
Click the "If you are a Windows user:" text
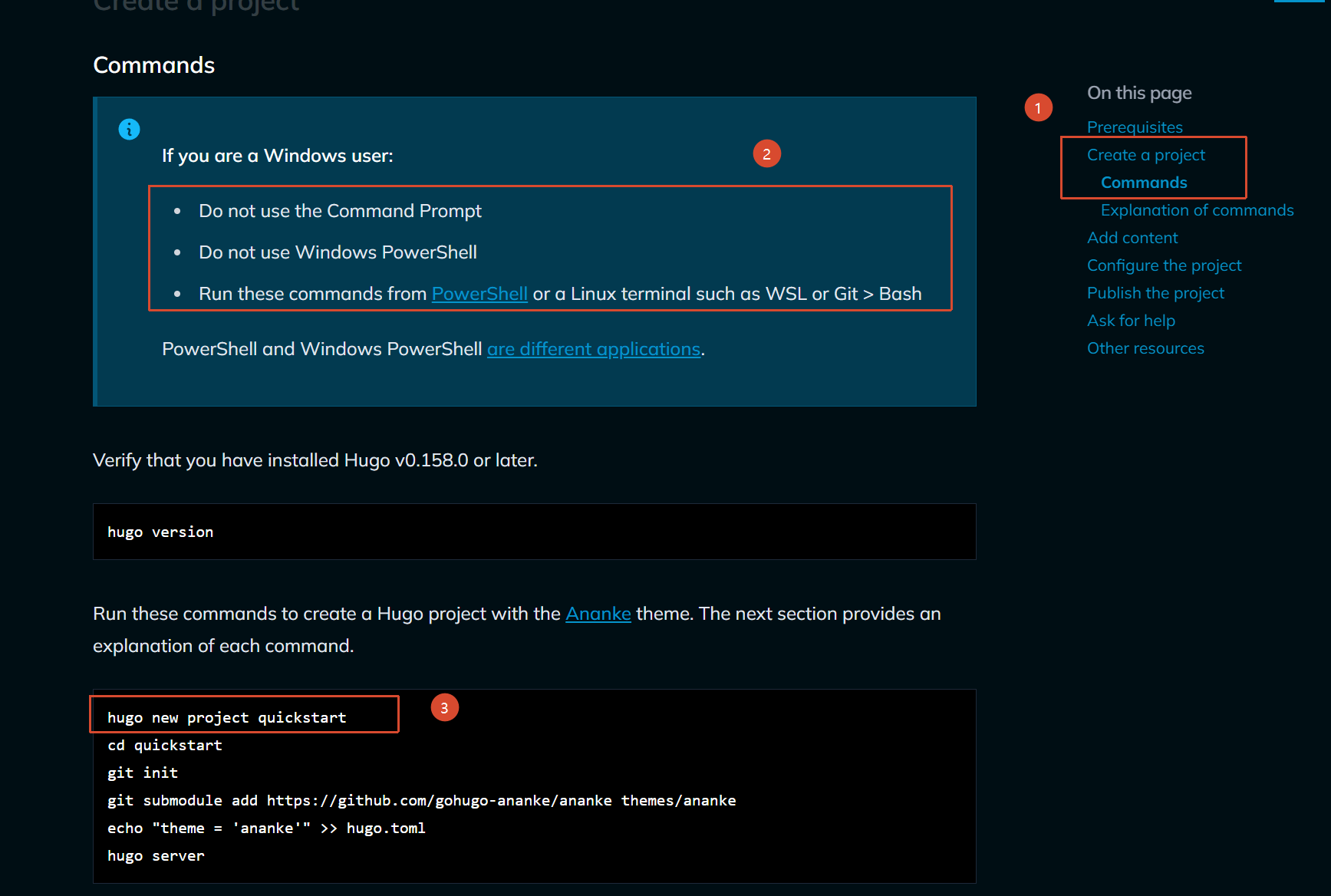(x=278, y=156)
